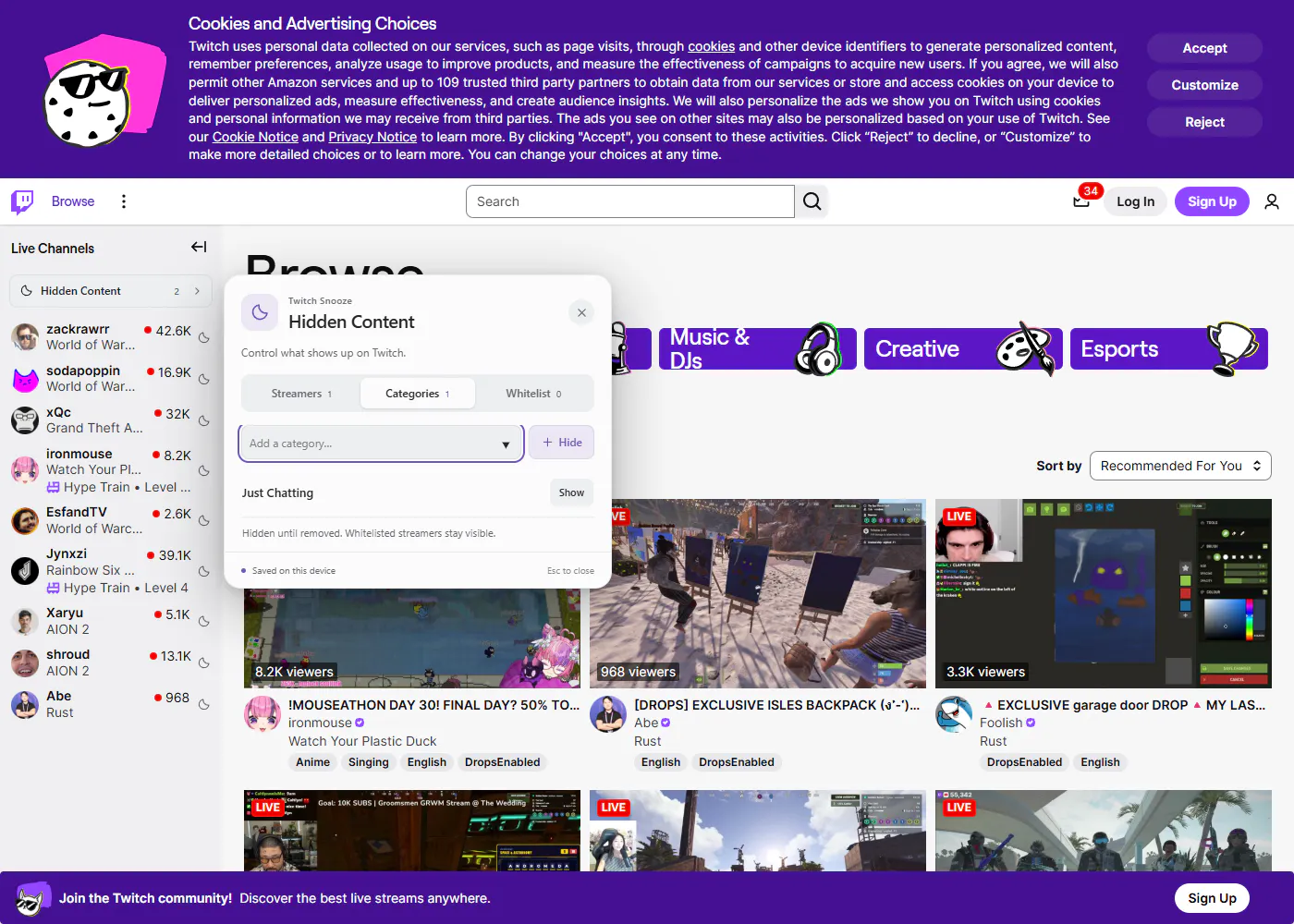Click Foolish channel avatar under stream
The width and height of the screenshot is (1294, 924).
pos(954,715)
